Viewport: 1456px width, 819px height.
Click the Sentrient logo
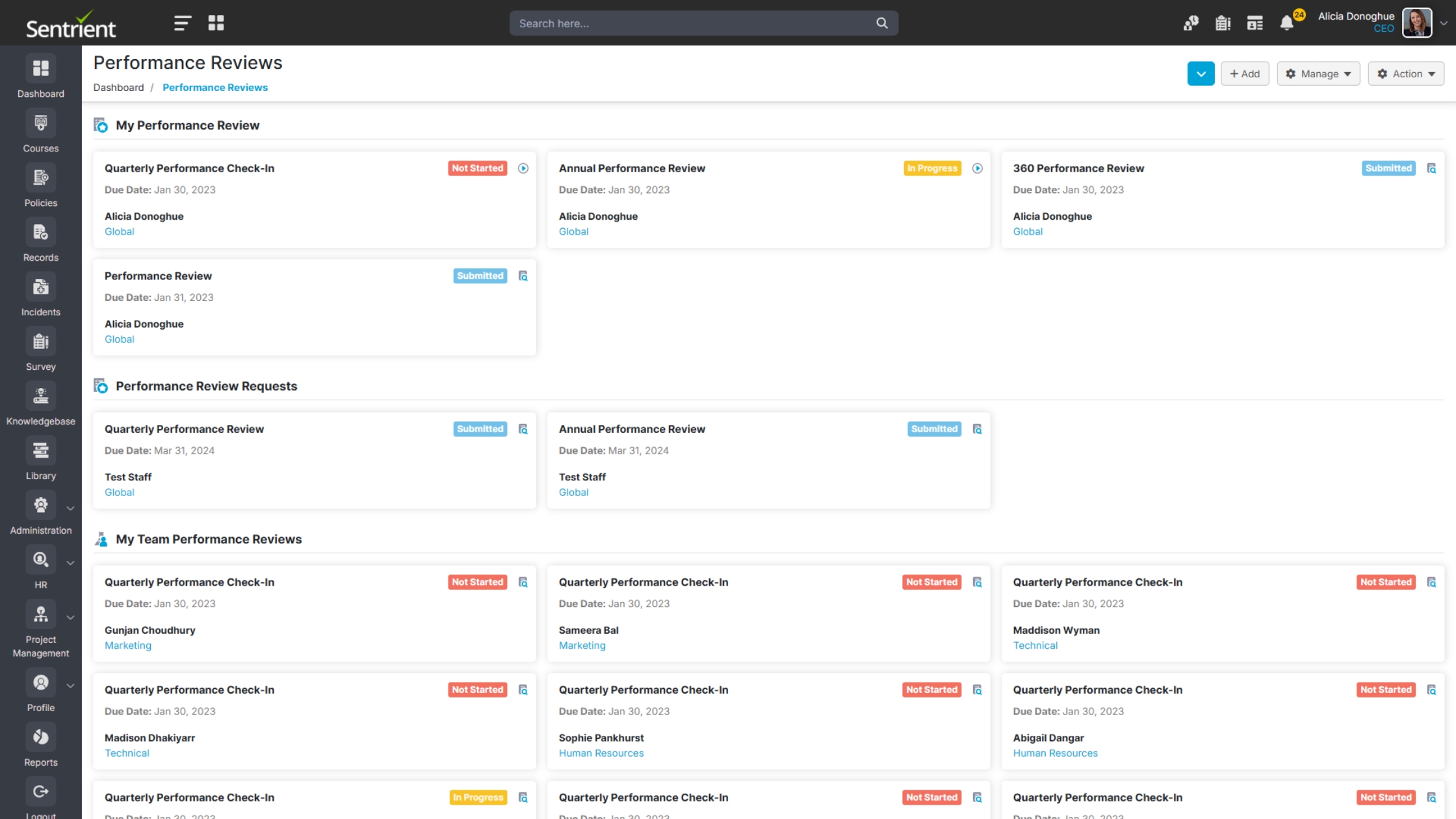[71, 25]
